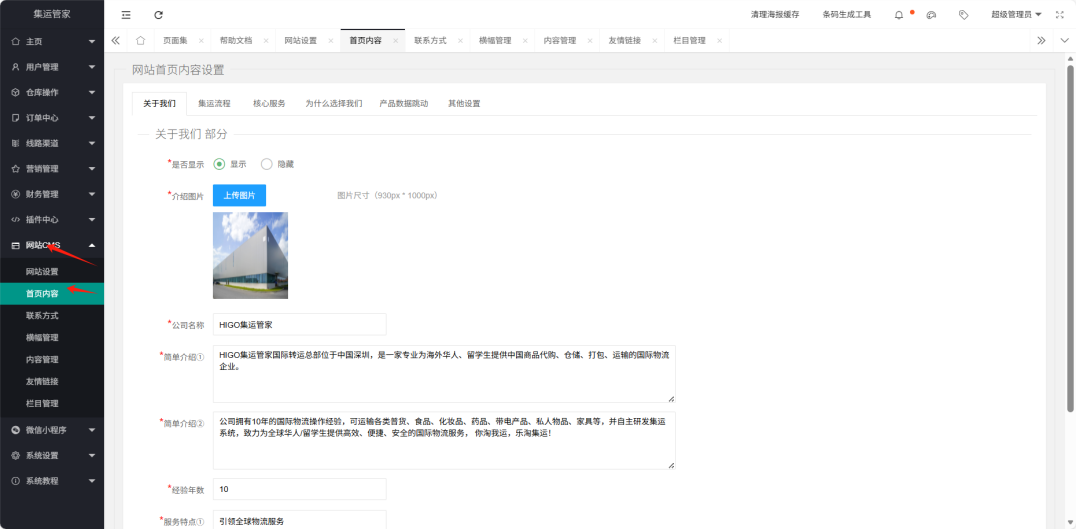Open the 网站设置 page tab
The height and width of the screenshot is (529, 1076).
(301, 40)
